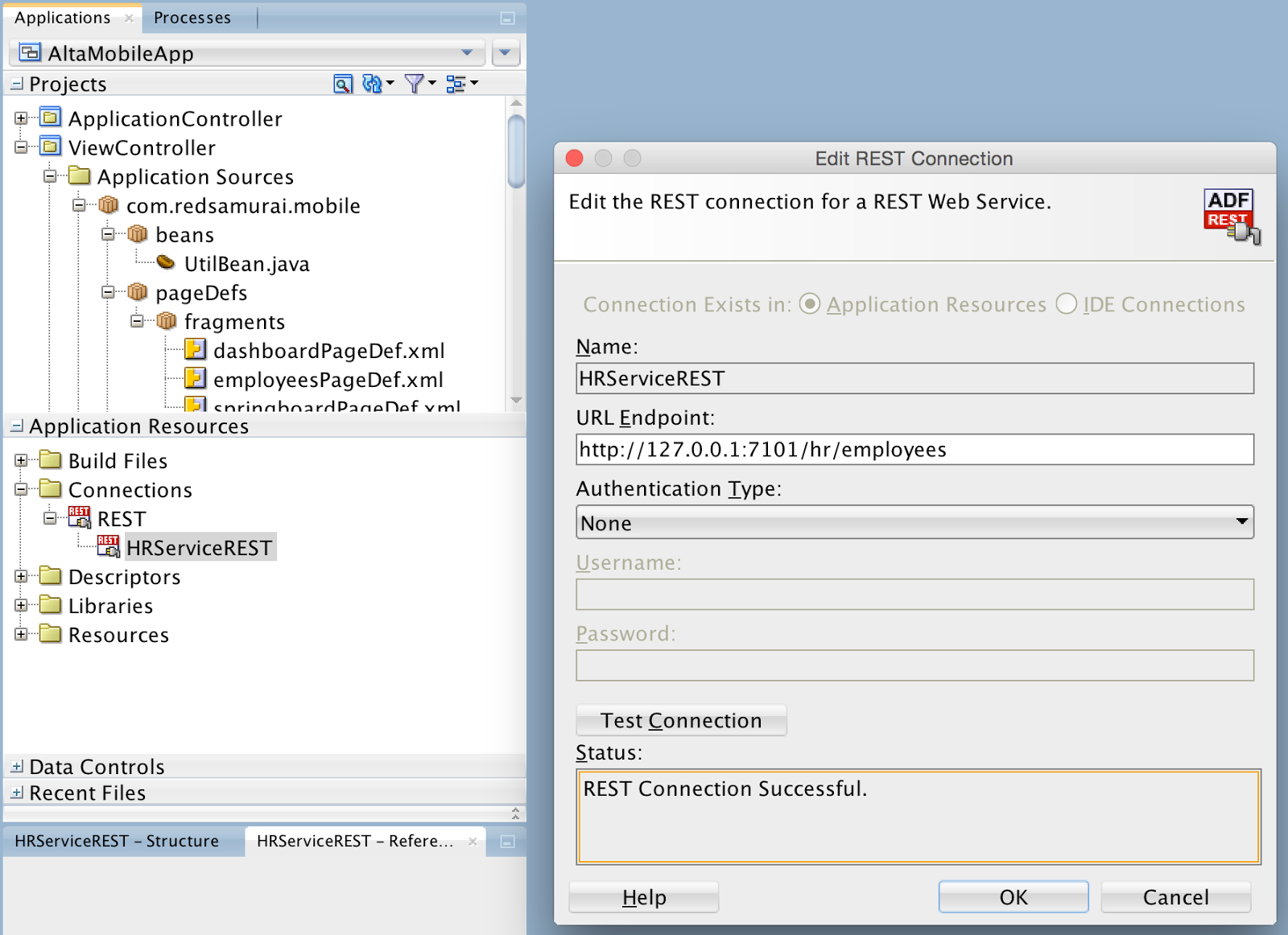Image resolution: width=1288 pixels, height=935 pixels.
Task: Click the AltaMobileApp application icon
Action: pos(30,52)
